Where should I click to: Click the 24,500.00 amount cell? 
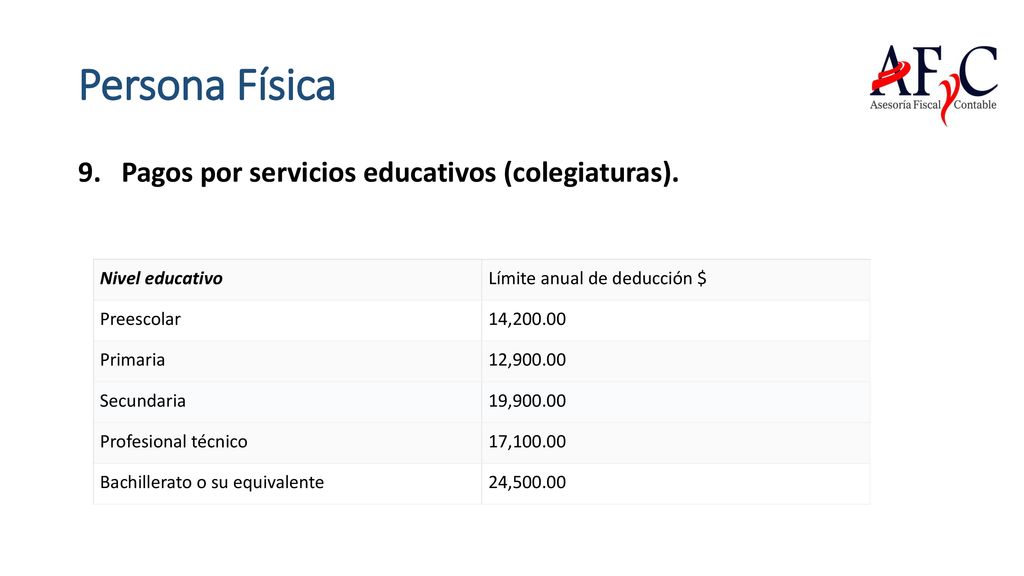click(676, 483)
